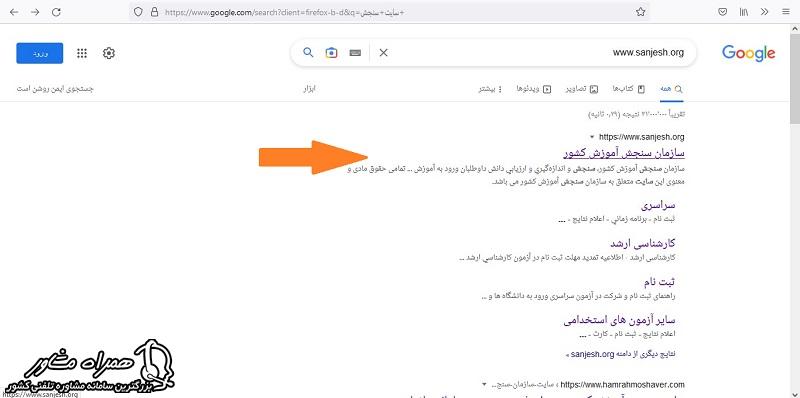The height and width of the screenshot is (398, 800).
Task: Open the ابزار (Tools) option
Action: [310, 89]
